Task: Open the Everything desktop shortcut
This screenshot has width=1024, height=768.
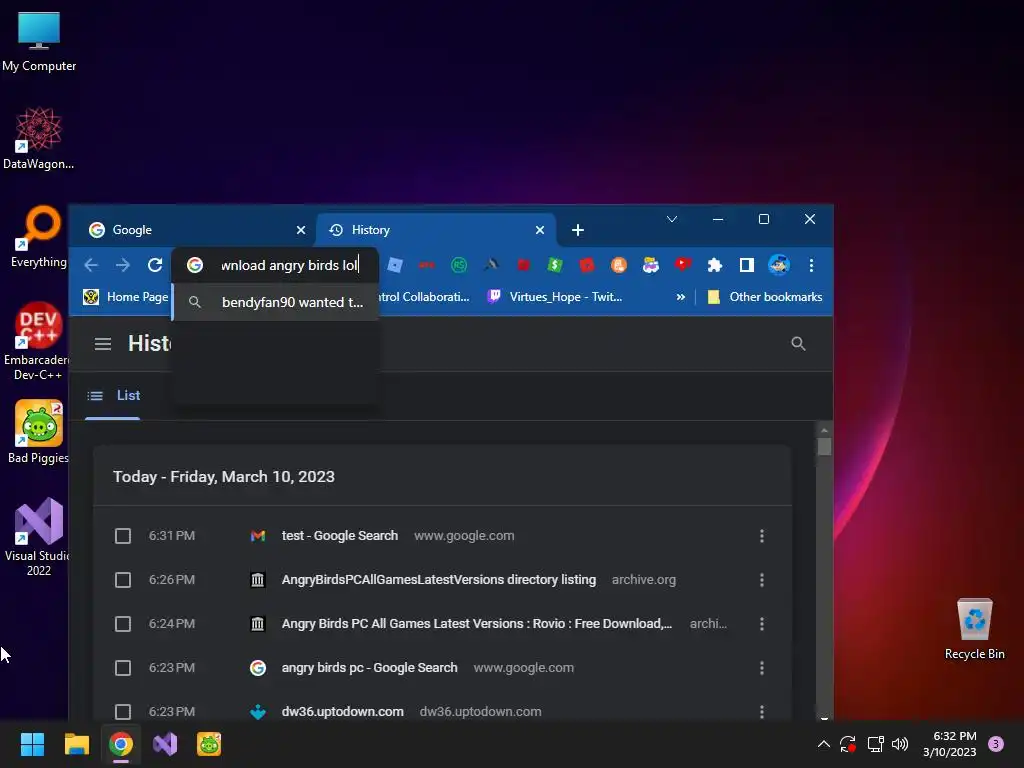Action: pyautogui.click(x=39, y=236)
